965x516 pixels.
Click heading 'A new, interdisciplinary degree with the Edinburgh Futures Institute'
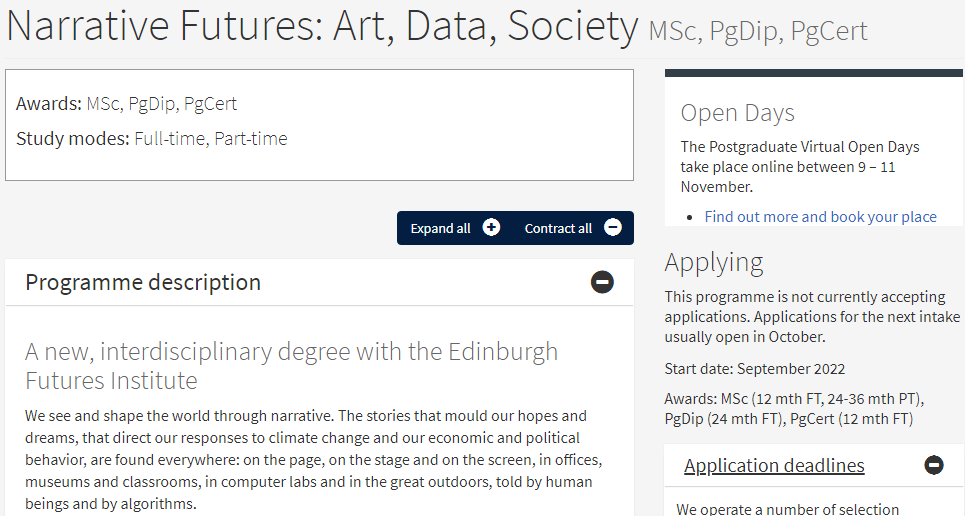(291, 366)
